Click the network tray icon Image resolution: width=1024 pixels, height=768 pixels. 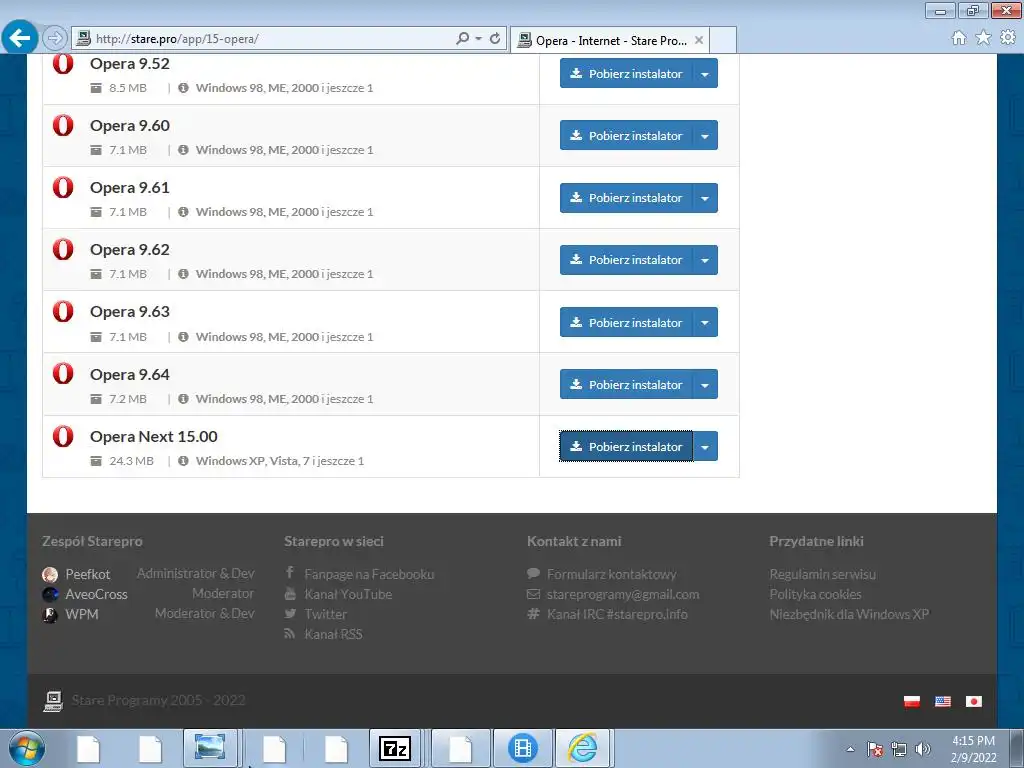(899, 749)
